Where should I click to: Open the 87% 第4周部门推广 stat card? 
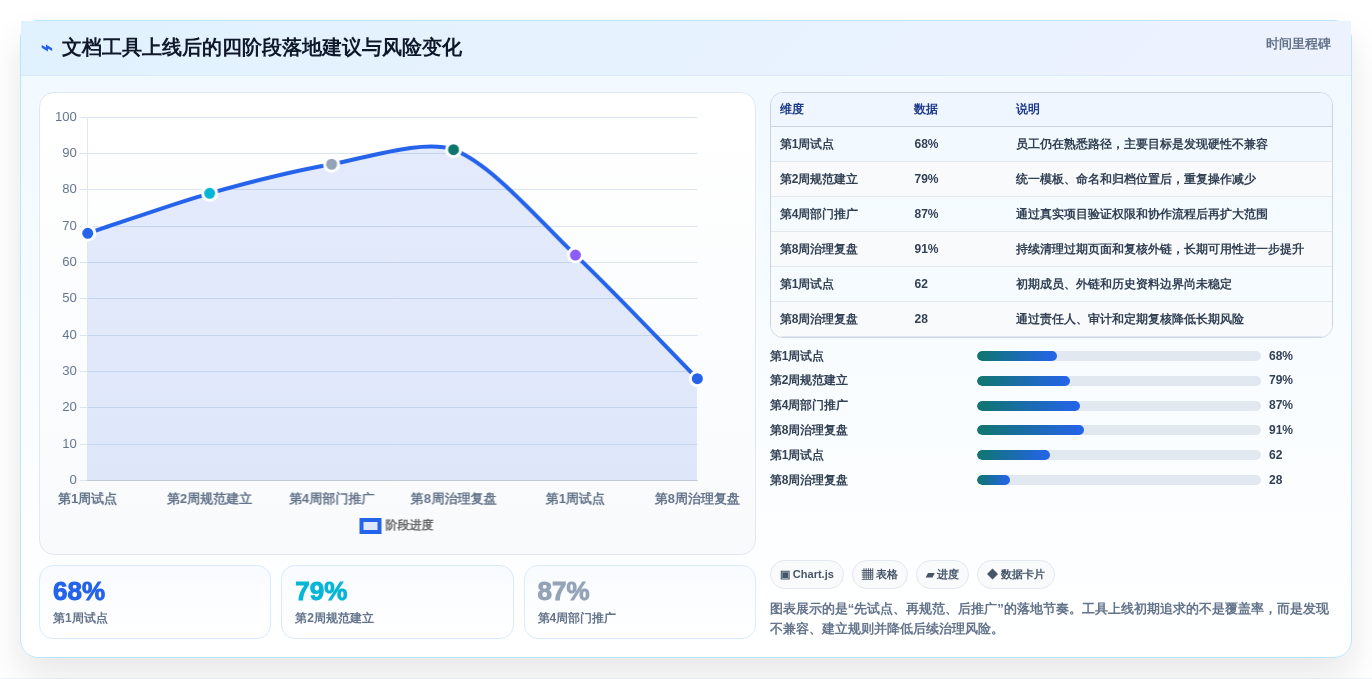tap(640, 602)
